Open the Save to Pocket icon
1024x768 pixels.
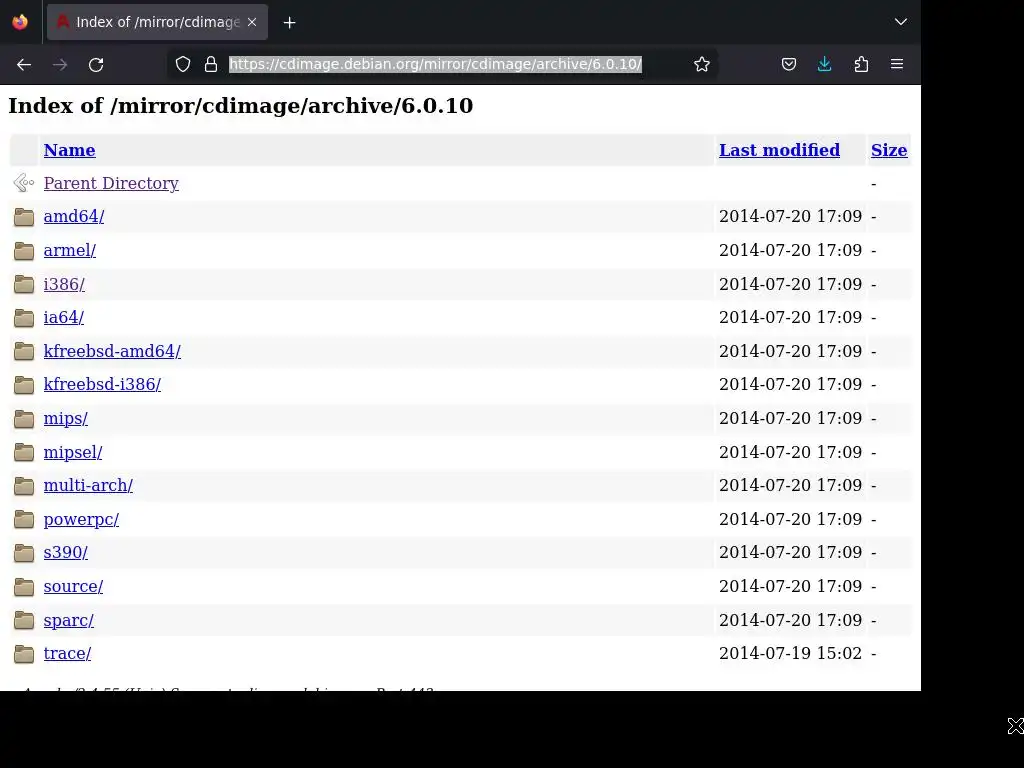789,64
